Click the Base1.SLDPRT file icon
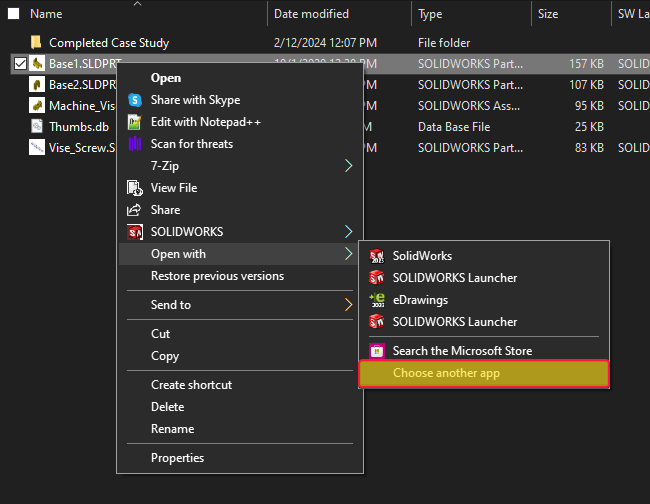 pos(37,63)
